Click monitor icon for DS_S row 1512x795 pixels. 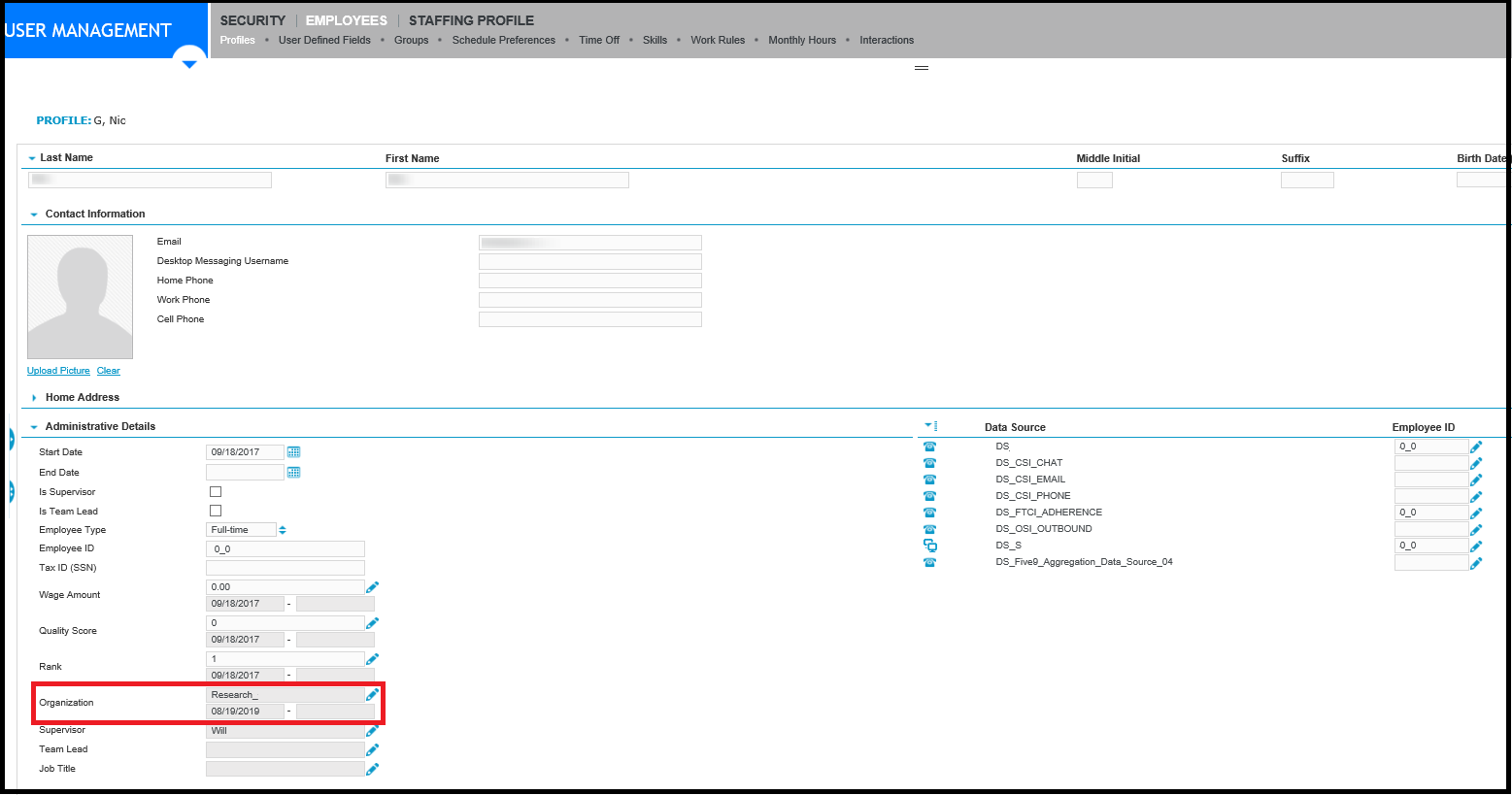tap(930, 546)
